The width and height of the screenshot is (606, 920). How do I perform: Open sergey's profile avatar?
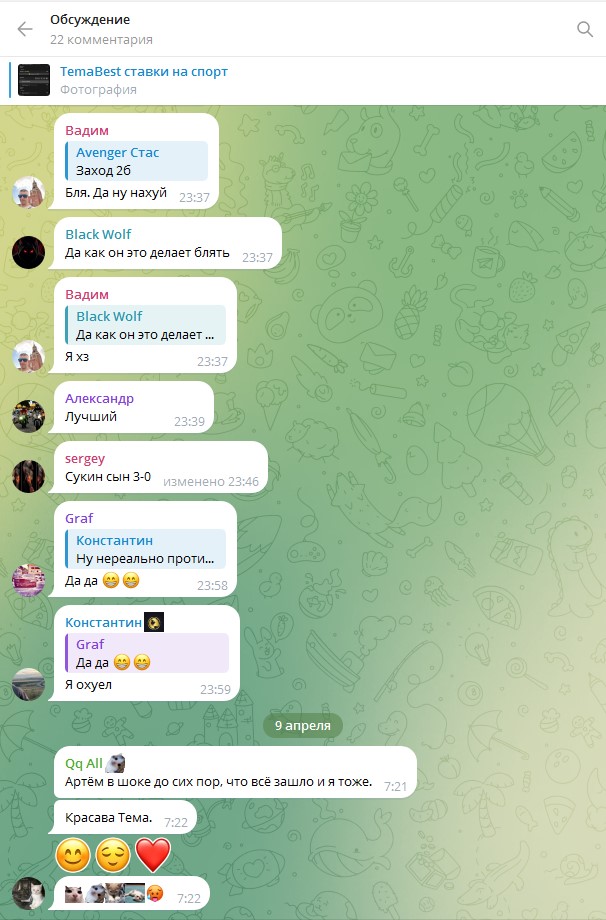29,476
